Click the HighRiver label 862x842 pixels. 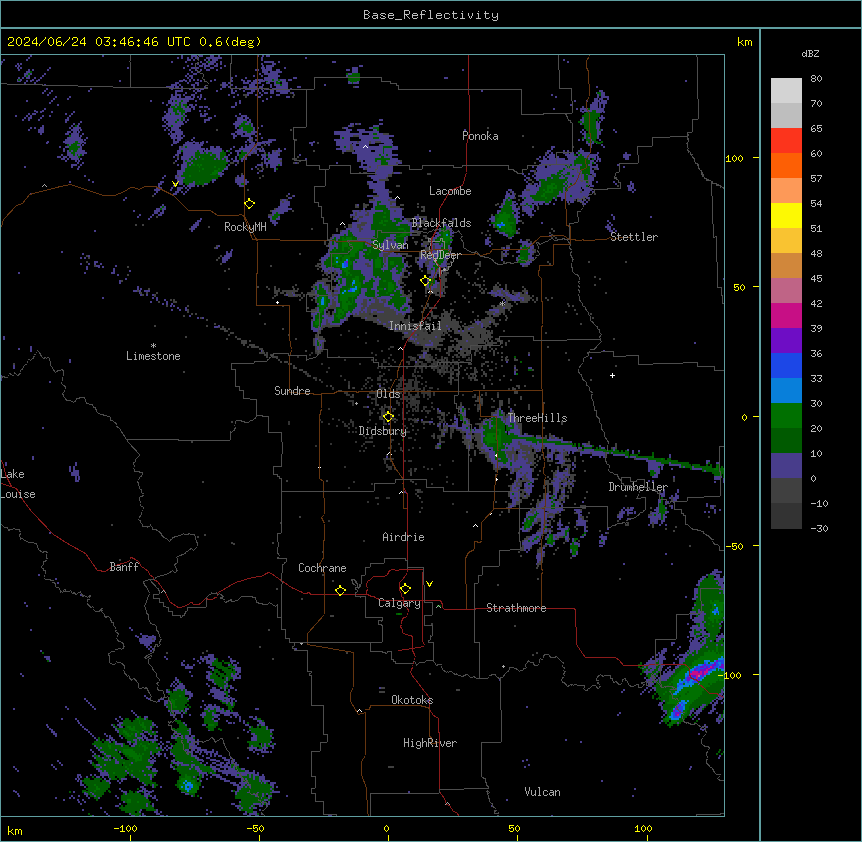pyautogui.click(x=430, y=743)
